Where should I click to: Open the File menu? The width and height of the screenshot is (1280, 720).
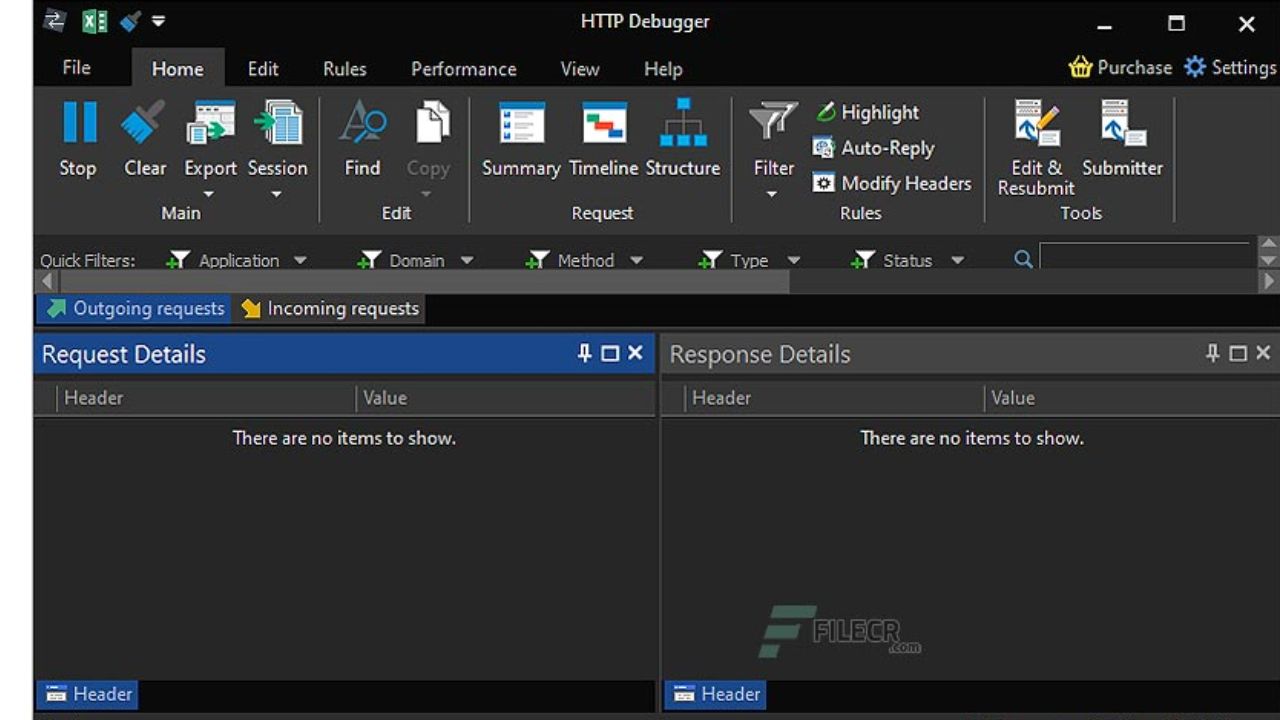76,68
